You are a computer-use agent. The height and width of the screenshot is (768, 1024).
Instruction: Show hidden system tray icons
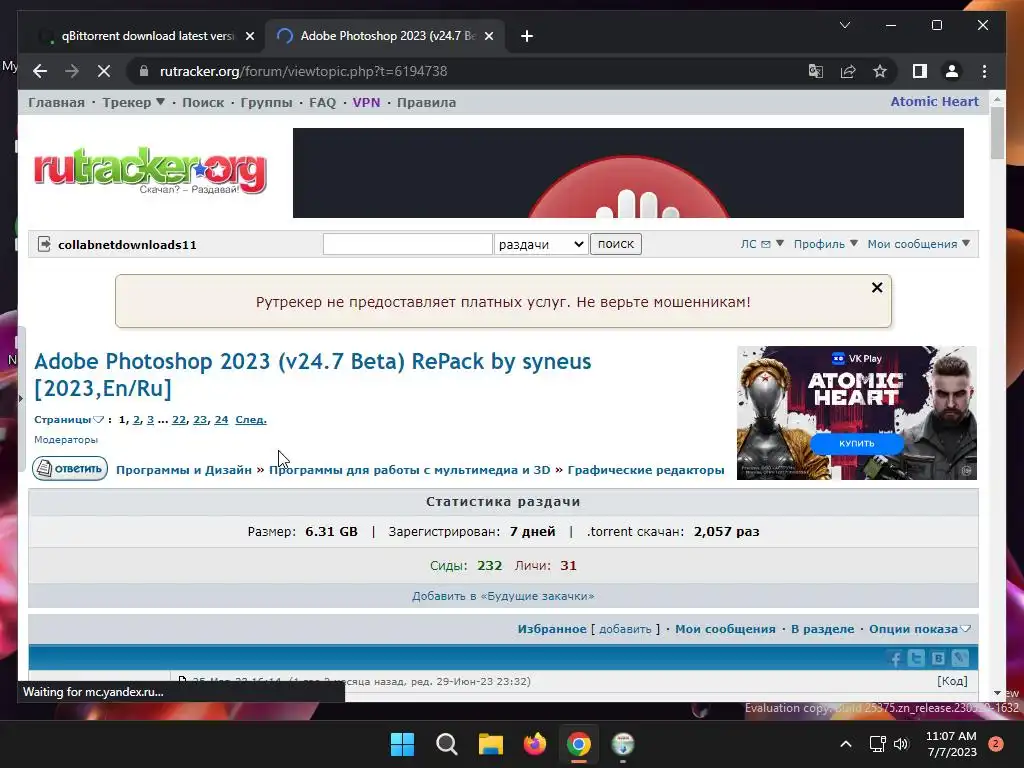[846, 744]
